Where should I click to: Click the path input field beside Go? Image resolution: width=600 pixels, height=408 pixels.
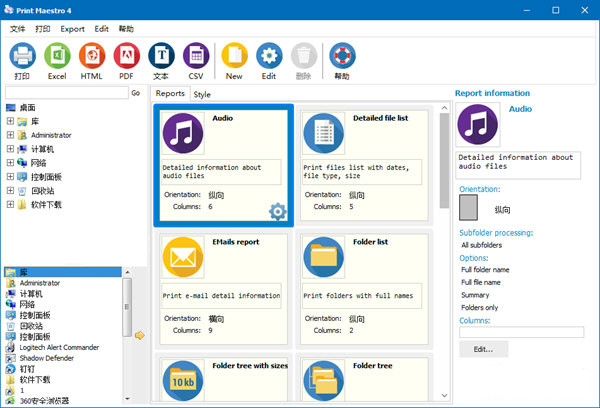[65, 92]
